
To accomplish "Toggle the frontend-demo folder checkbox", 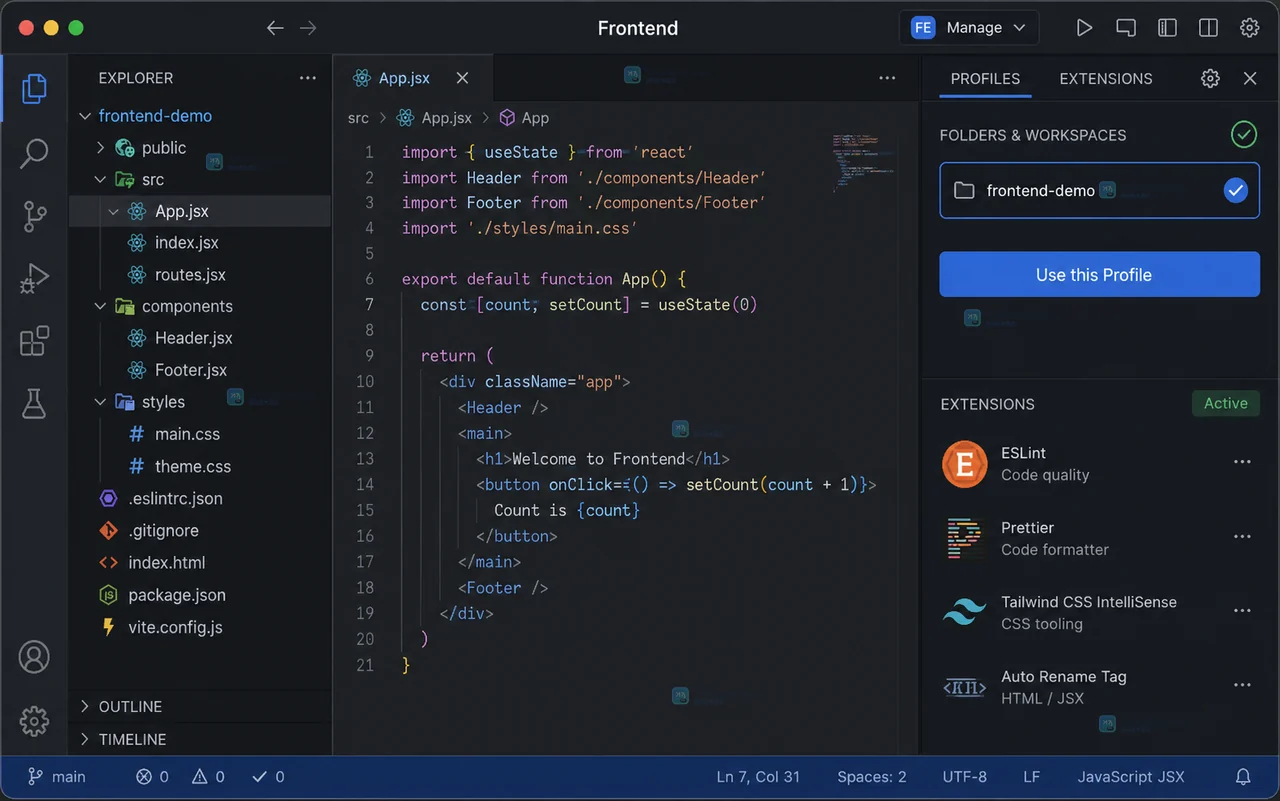I will pyautogui.click(x=1236, y=190).
